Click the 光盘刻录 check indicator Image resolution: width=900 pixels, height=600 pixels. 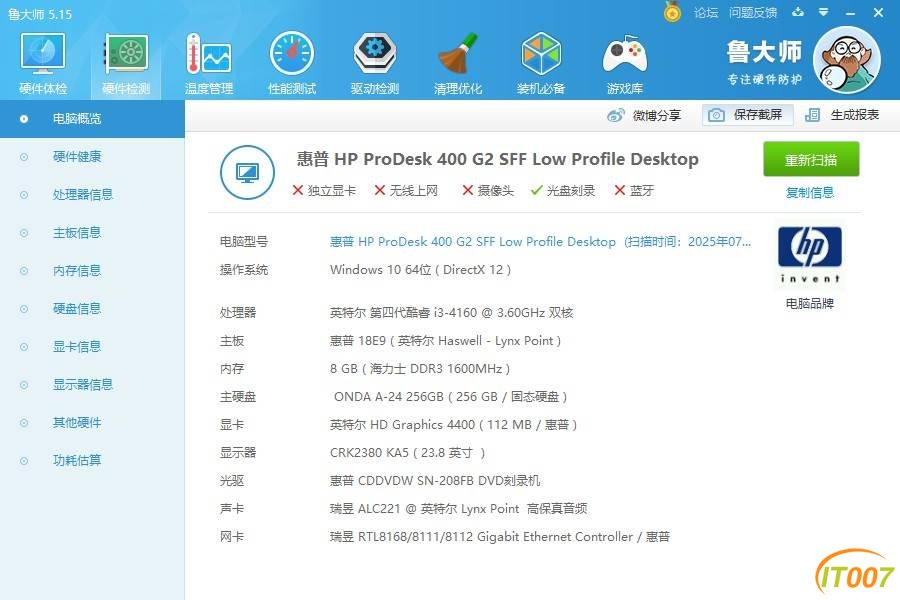pos(563,191)
